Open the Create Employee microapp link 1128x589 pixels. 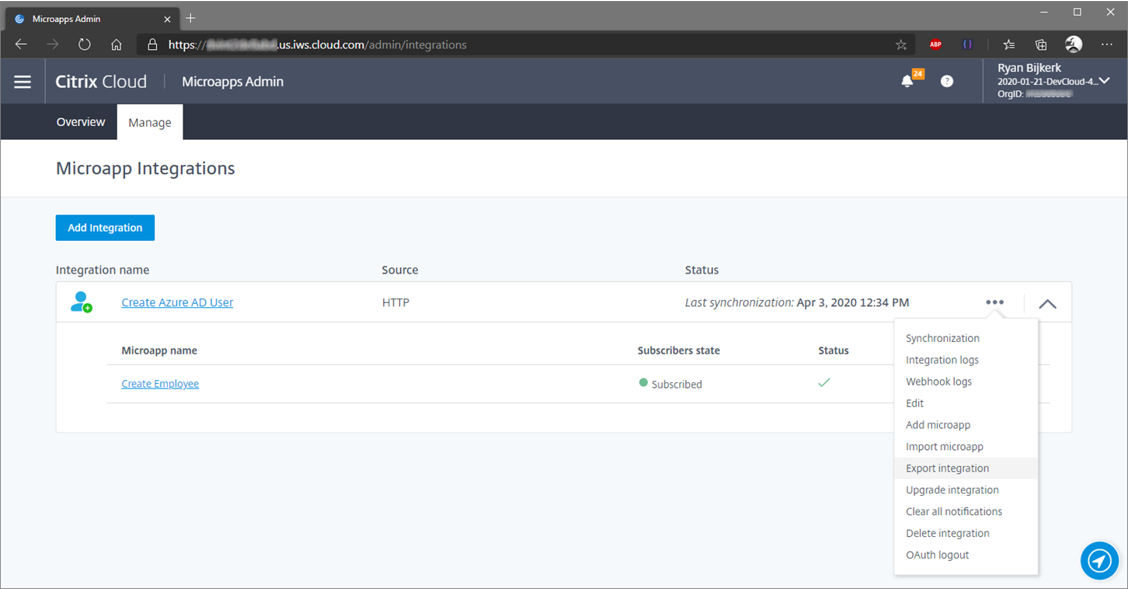[160, 383]
